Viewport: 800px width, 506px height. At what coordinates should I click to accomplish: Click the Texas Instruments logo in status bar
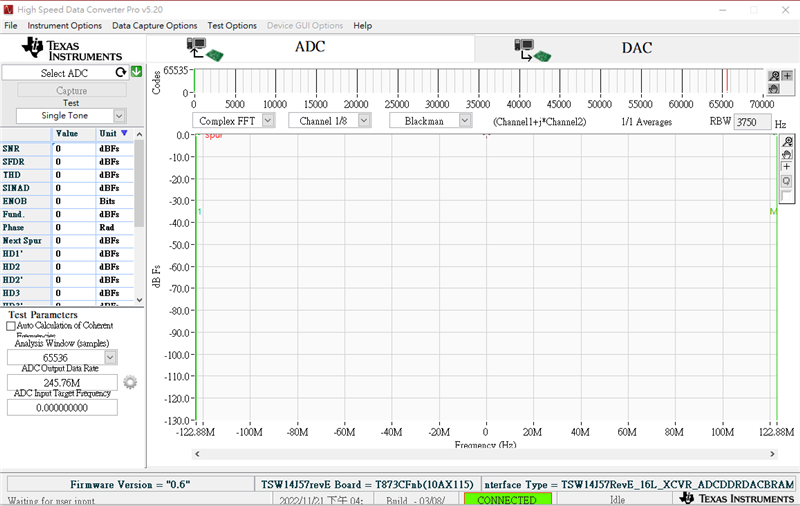pyautogui.click(x=736, y=498)
